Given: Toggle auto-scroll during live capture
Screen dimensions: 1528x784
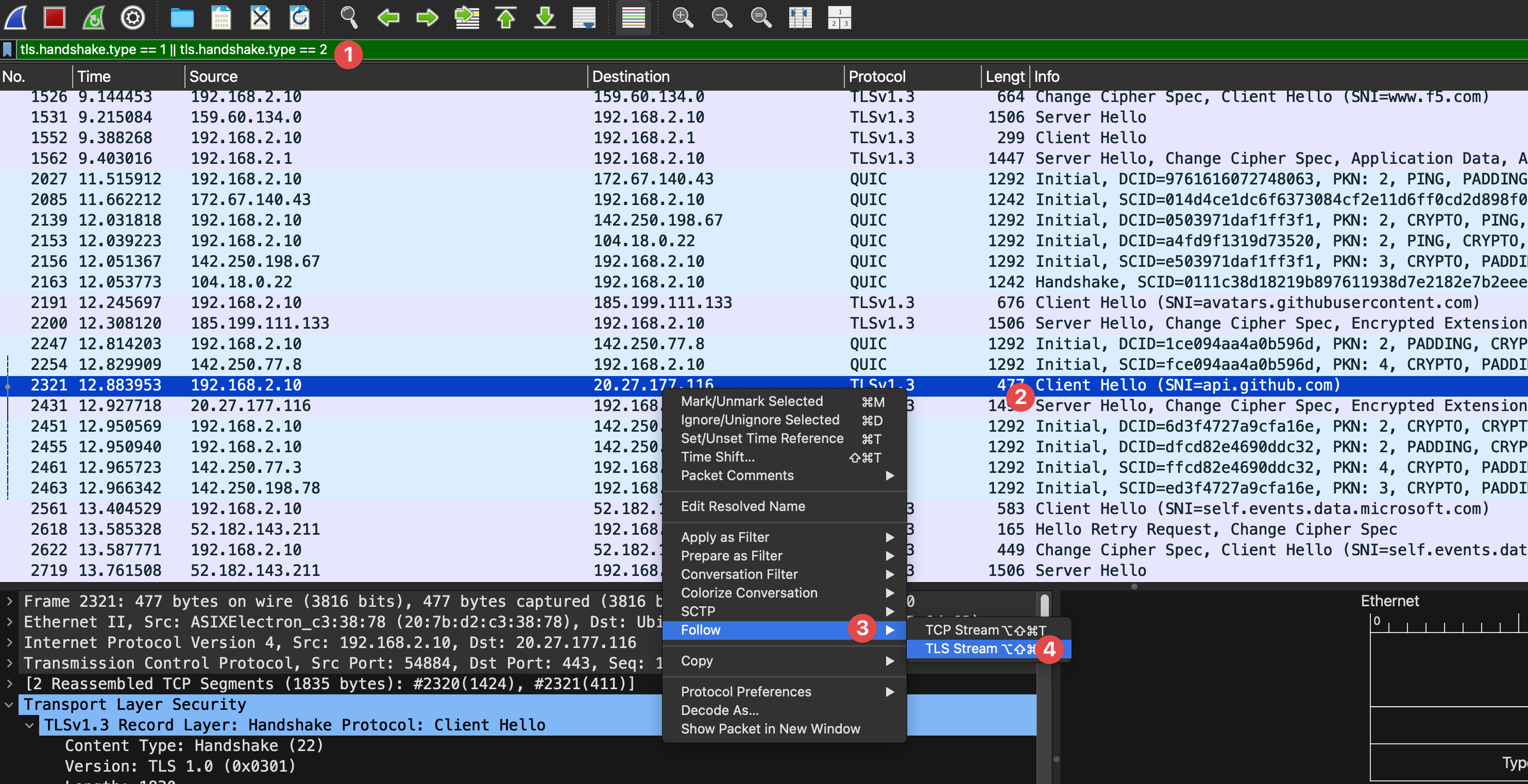Looking at the screenshot, I should [584, 18].
